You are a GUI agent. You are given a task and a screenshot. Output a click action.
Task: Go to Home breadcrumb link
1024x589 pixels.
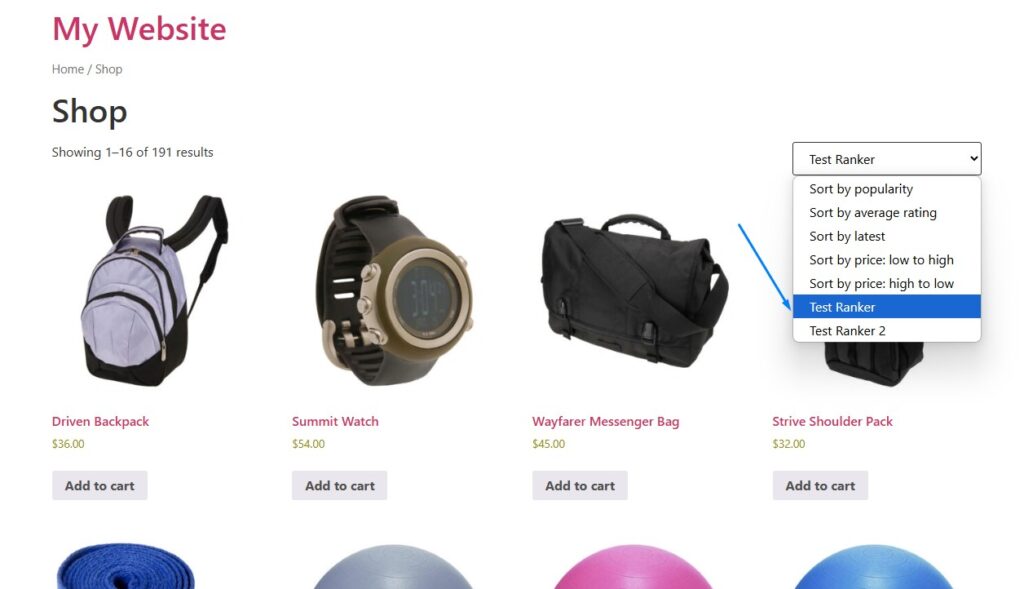[68, 69]
